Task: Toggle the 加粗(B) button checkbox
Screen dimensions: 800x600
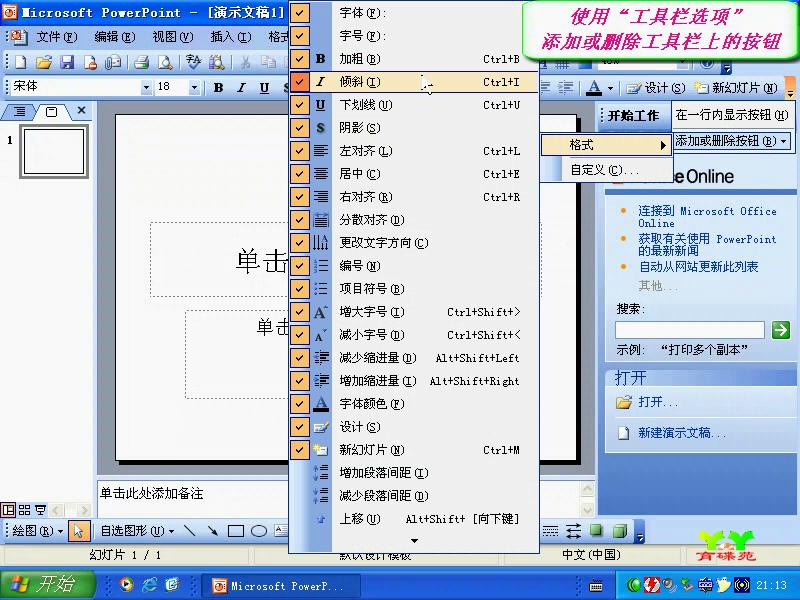Action: [299, 59]
